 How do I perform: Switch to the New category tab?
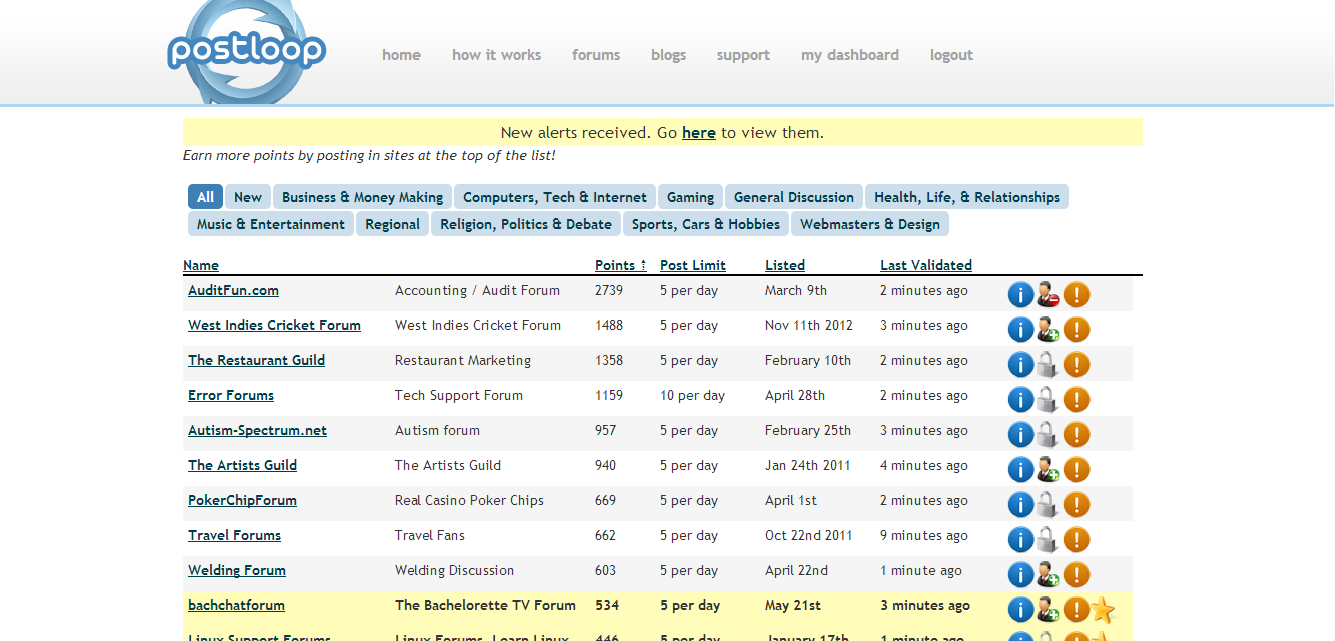[x=248, y=197]
